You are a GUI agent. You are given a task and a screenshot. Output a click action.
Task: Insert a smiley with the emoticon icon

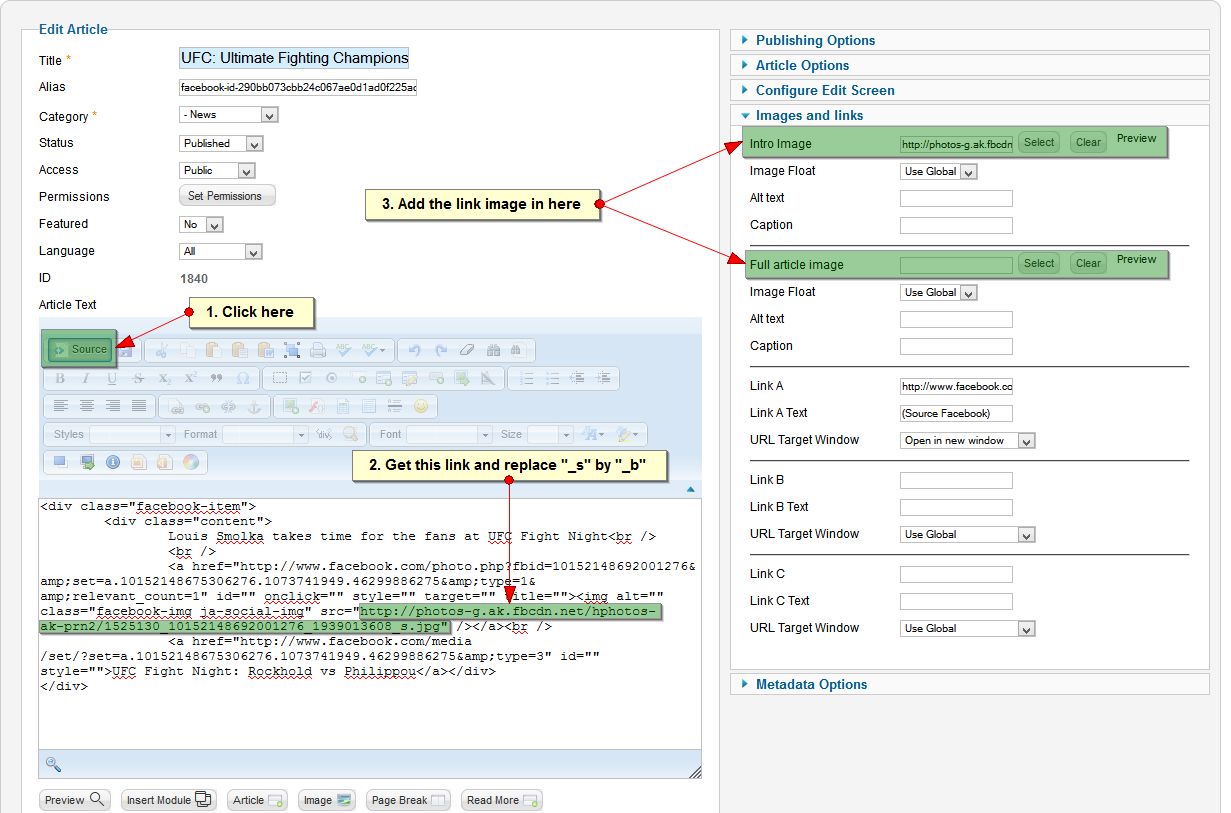click(x=421, y=407)
